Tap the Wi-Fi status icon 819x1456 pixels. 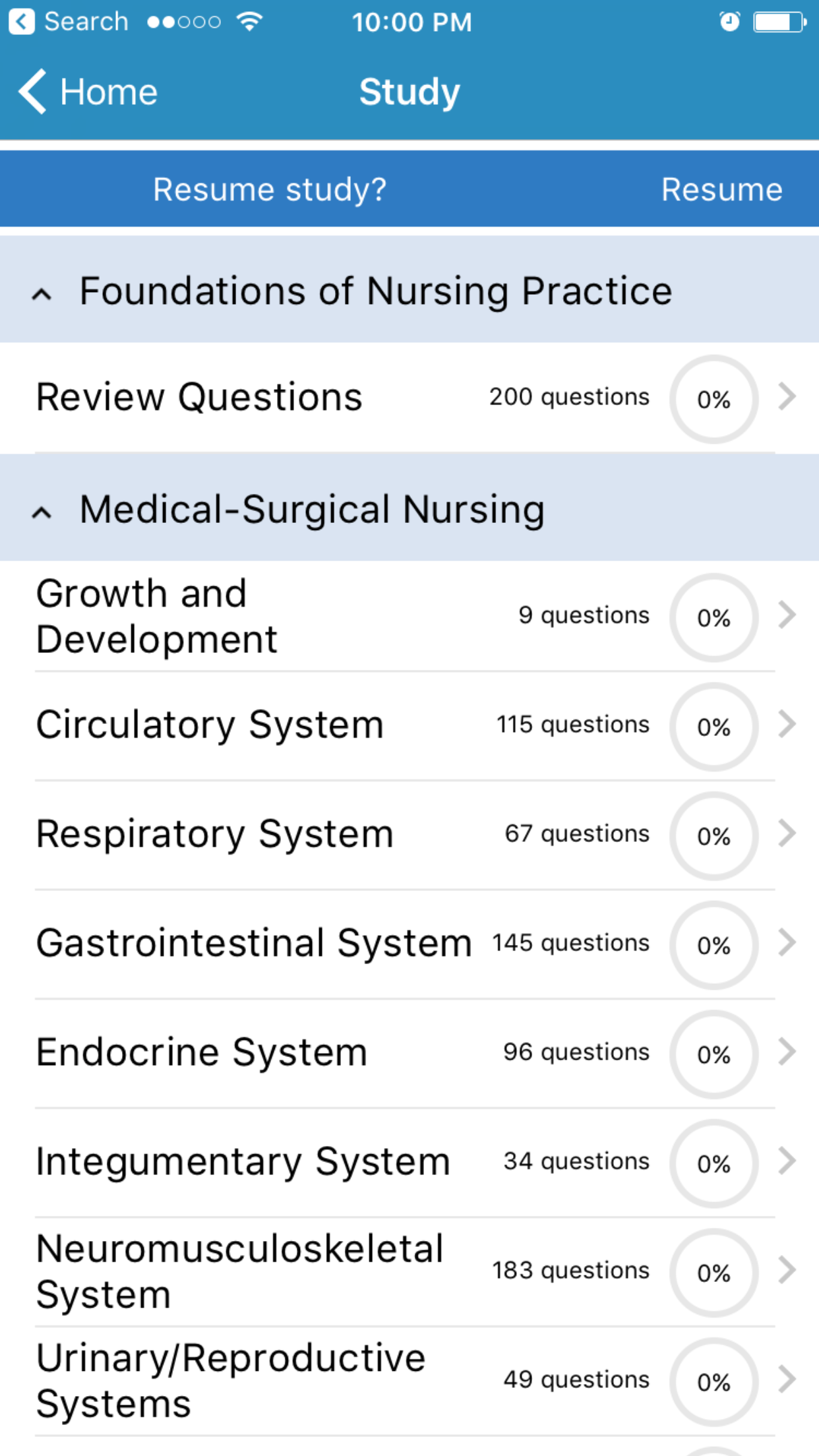point(249,22)
